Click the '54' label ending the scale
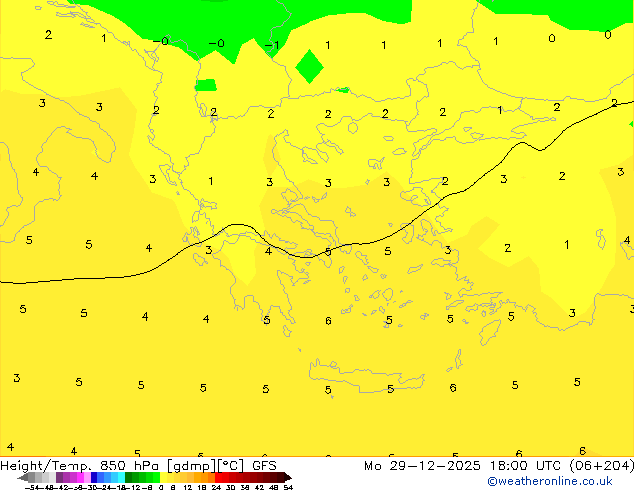This screenshot has height=490, width=634. (288, 488)
